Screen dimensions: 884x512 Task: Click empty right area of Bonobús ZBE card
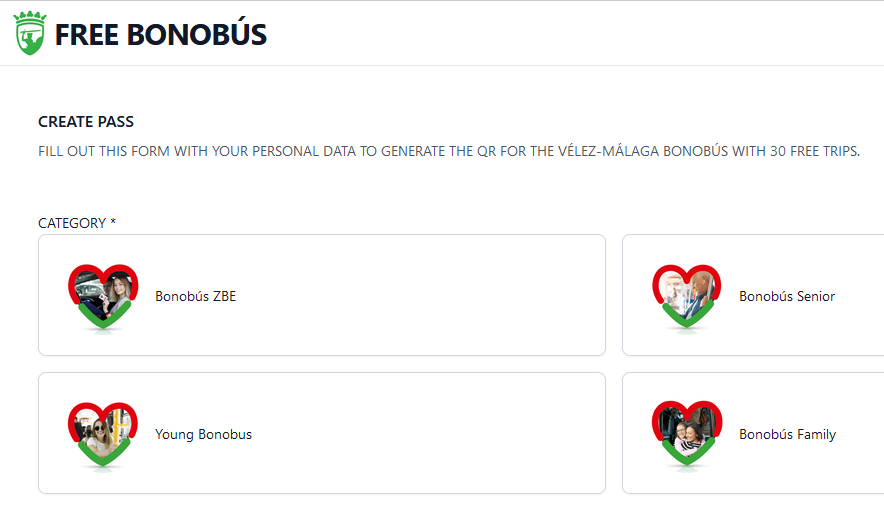[x=450, y=295]
